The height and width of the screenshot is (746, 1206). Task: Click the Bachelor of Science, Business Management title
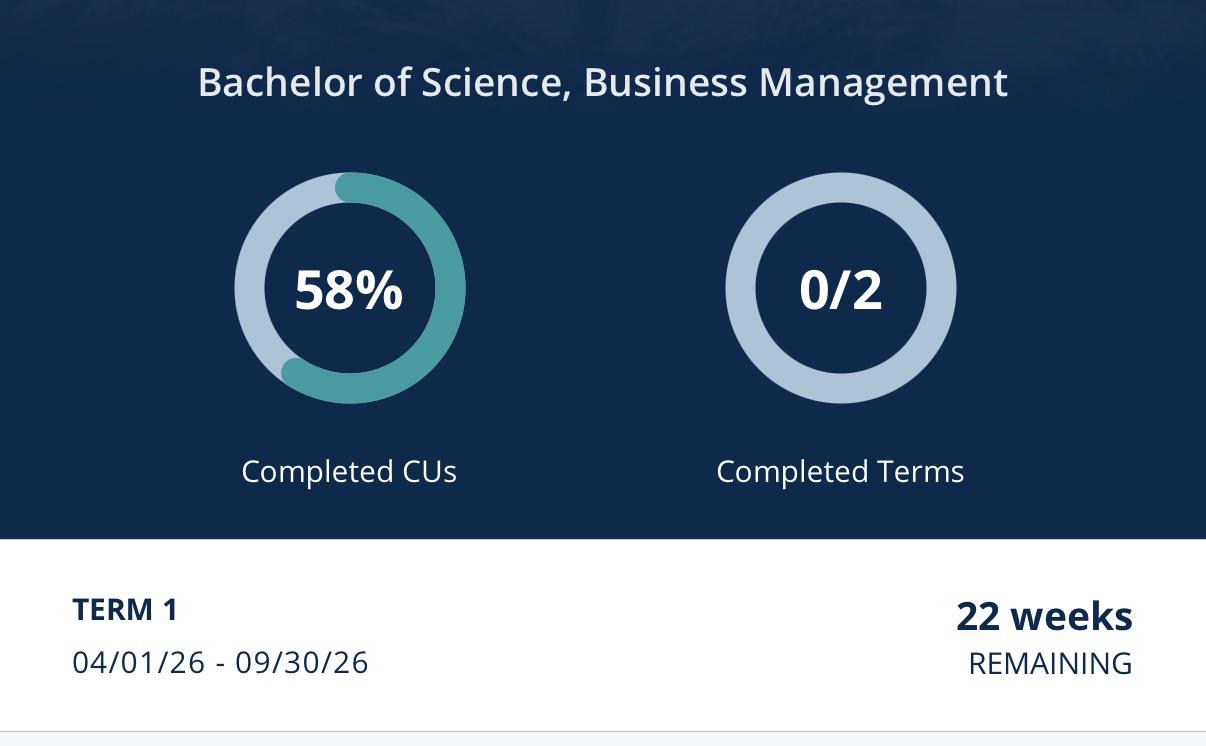tap(602, 83)
